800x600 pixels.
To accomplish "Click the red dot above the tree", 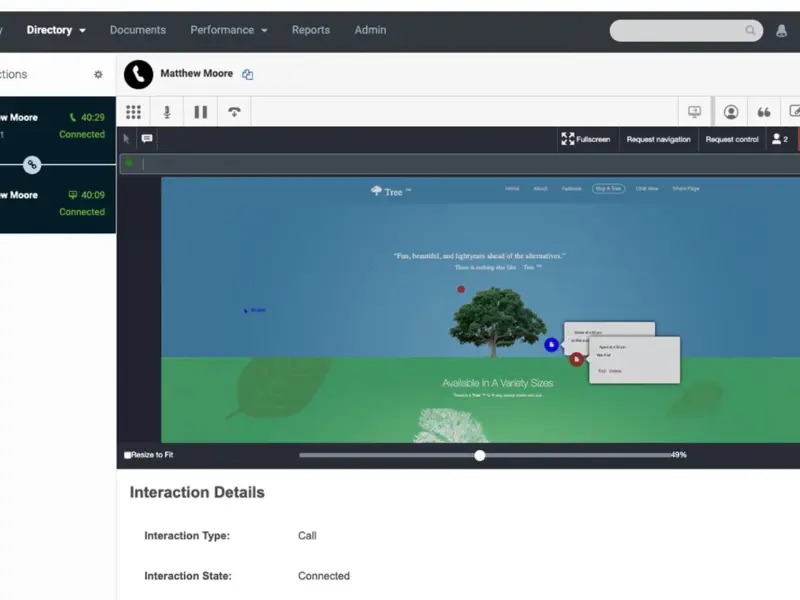I will click(461, 289).
